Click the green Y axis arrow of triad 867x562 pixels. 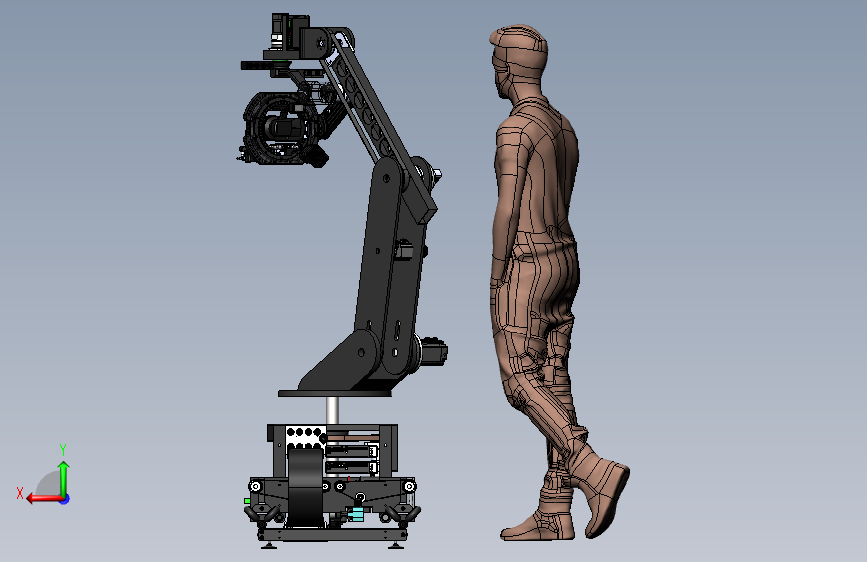tap(64, 479)
